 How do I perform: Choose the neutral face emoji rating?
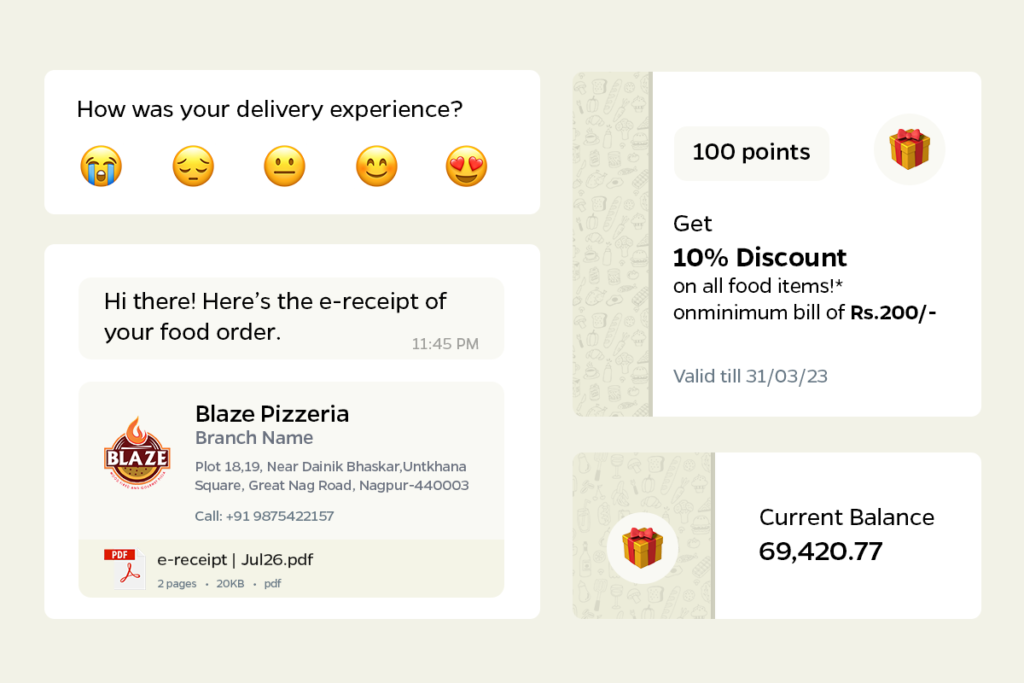click(x=284, y=166)
